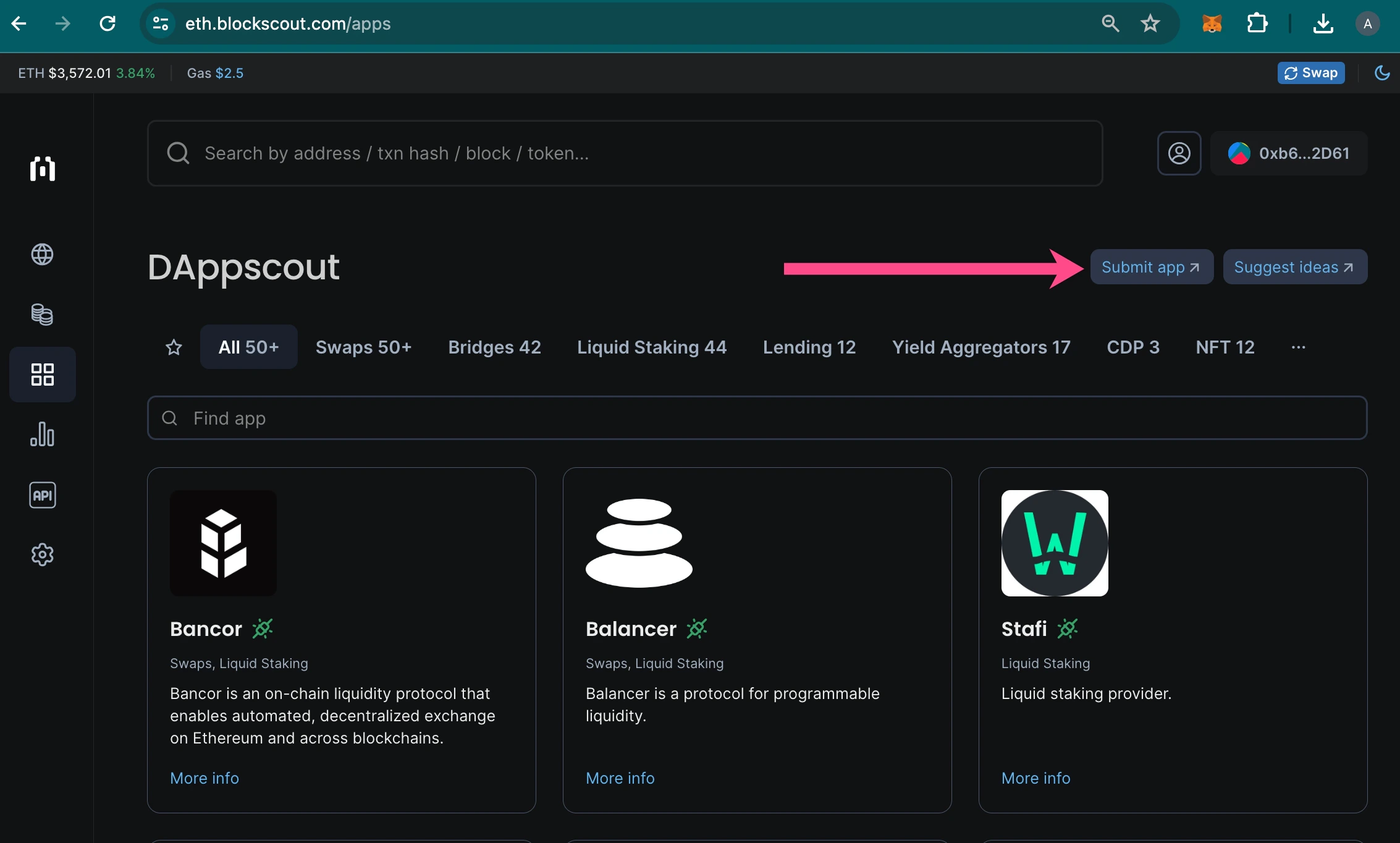Click the Find app search field
The width and height of the screenshot is (1400, 843).
pos(757,418)
